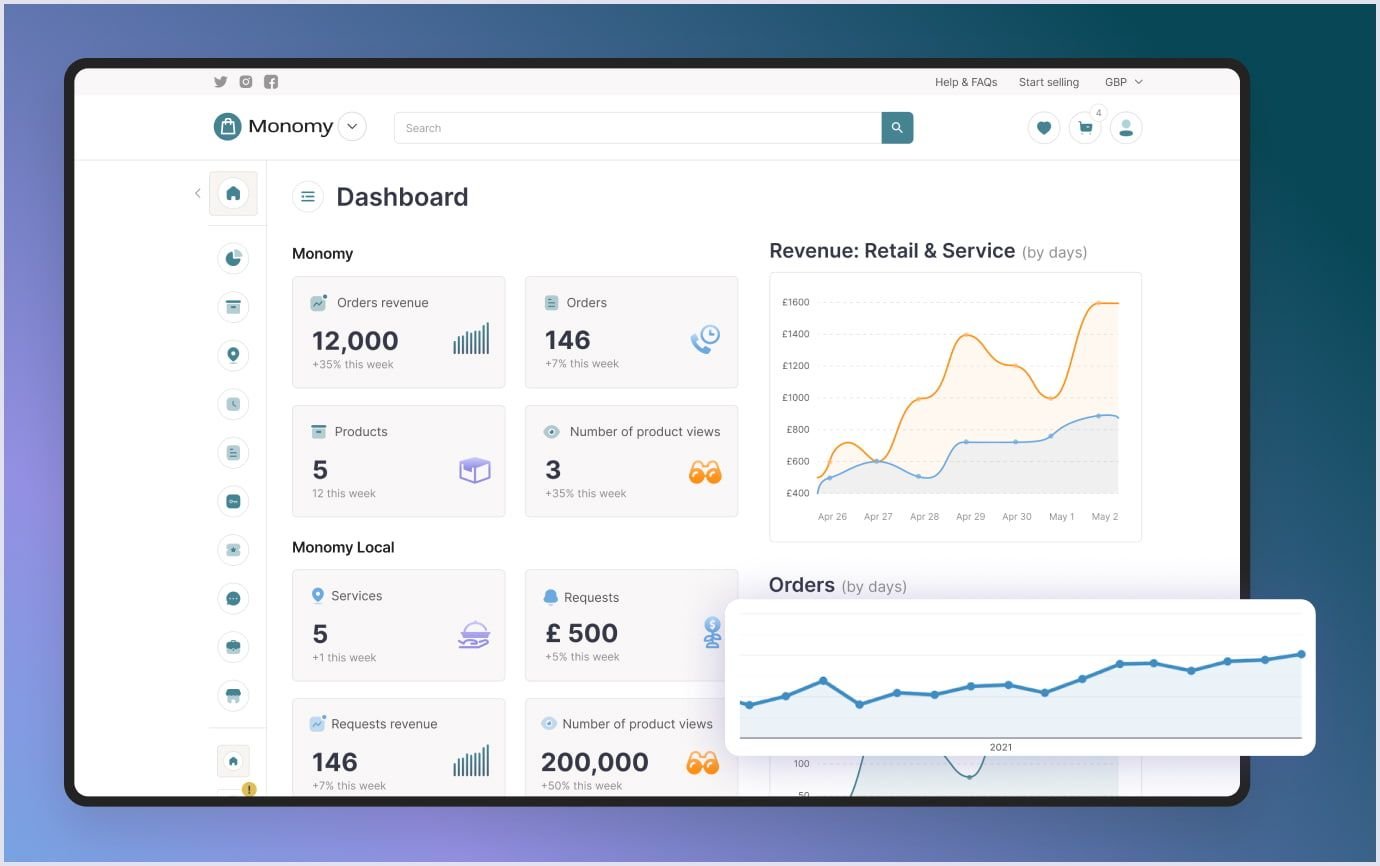Open the star ticket sidebar icon

point(233,550)
